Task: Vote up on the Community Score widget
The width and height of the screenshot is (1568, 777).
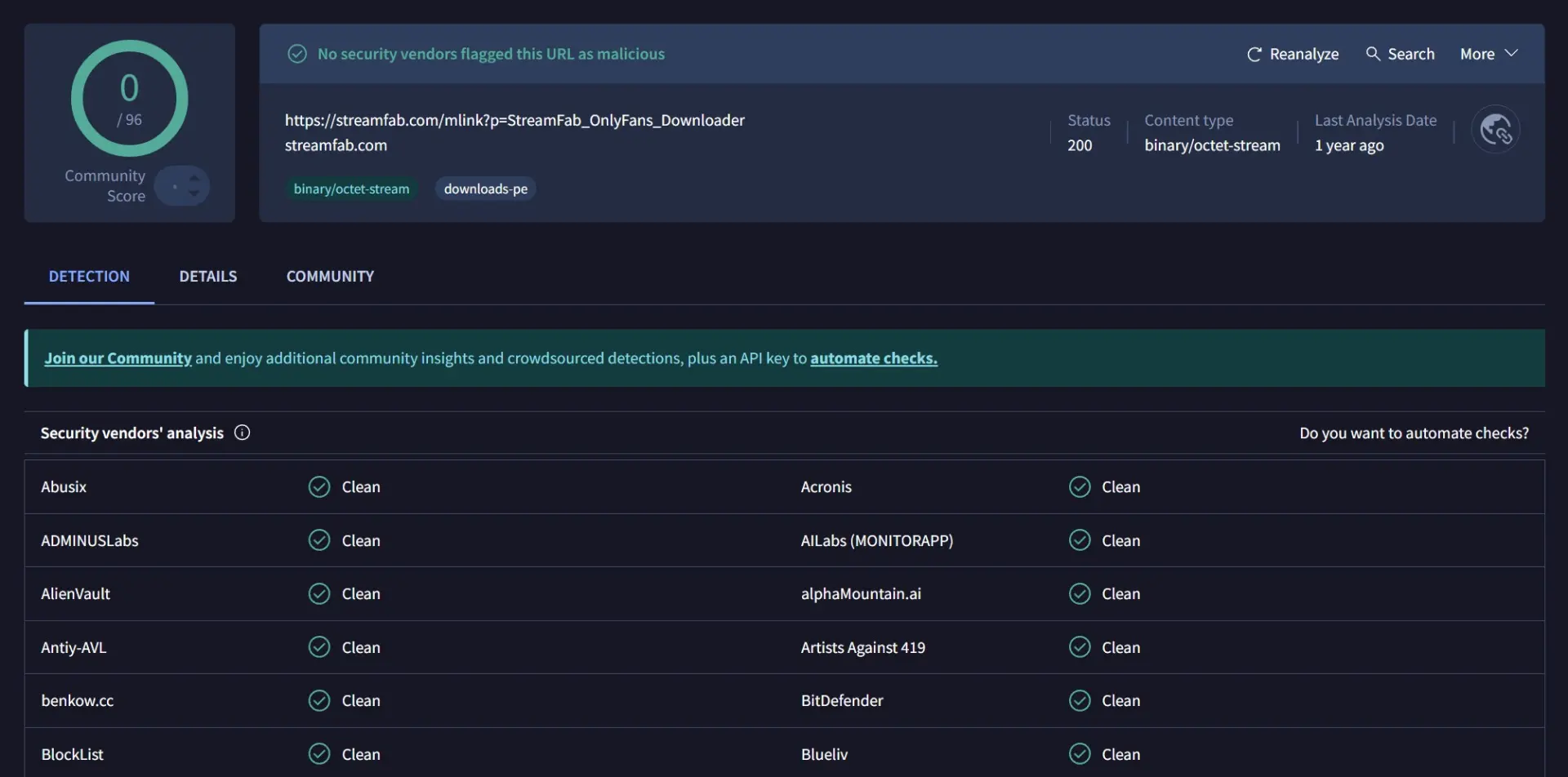Action: tap(194, 178)
